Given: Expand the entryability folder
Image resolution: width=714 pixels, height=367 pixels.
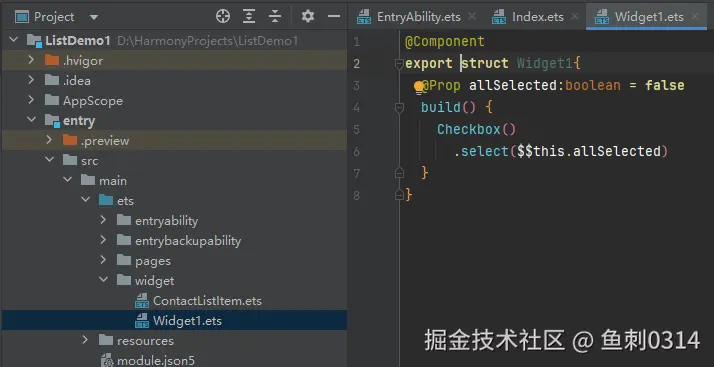Looking at the screenshot, I should click(x=103, y=220).
